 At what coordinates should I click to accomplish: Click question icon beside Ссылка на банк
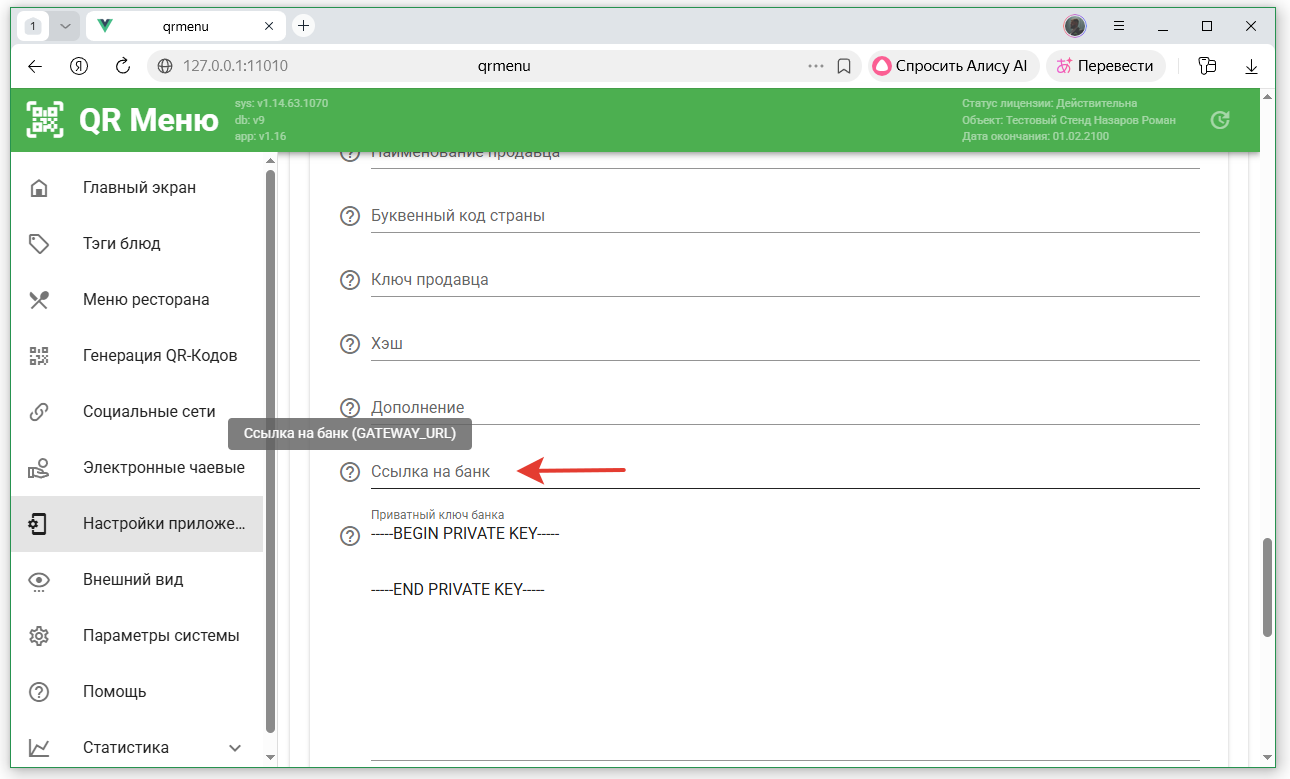coord(350,472)
